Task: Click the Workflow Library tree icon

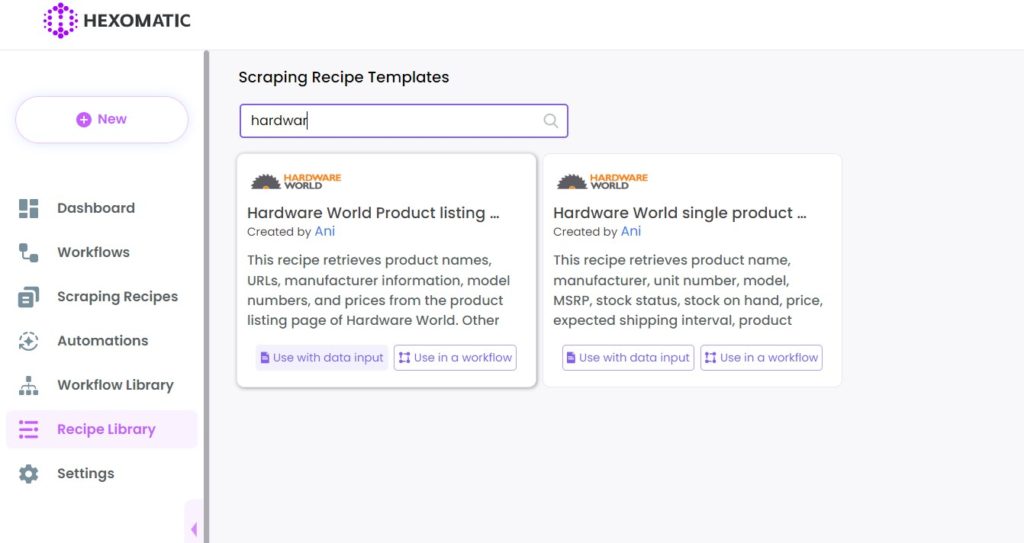Action: (x=29, y=385)
